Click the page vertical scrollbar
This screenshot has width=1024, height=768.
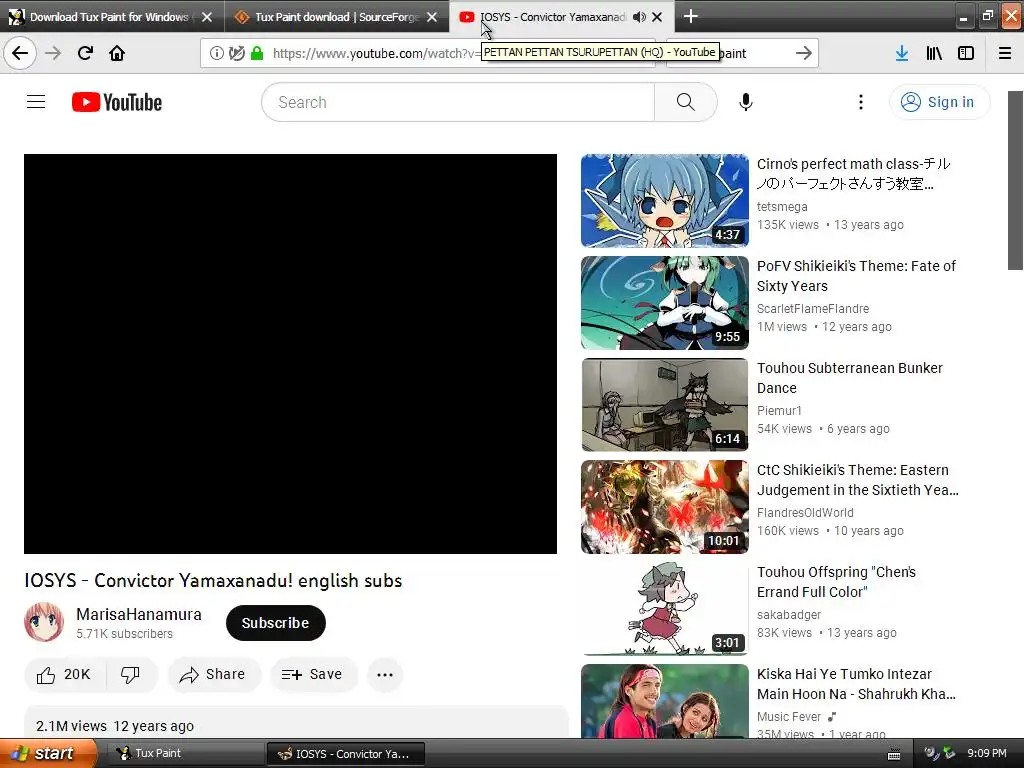pos(1015,180)
